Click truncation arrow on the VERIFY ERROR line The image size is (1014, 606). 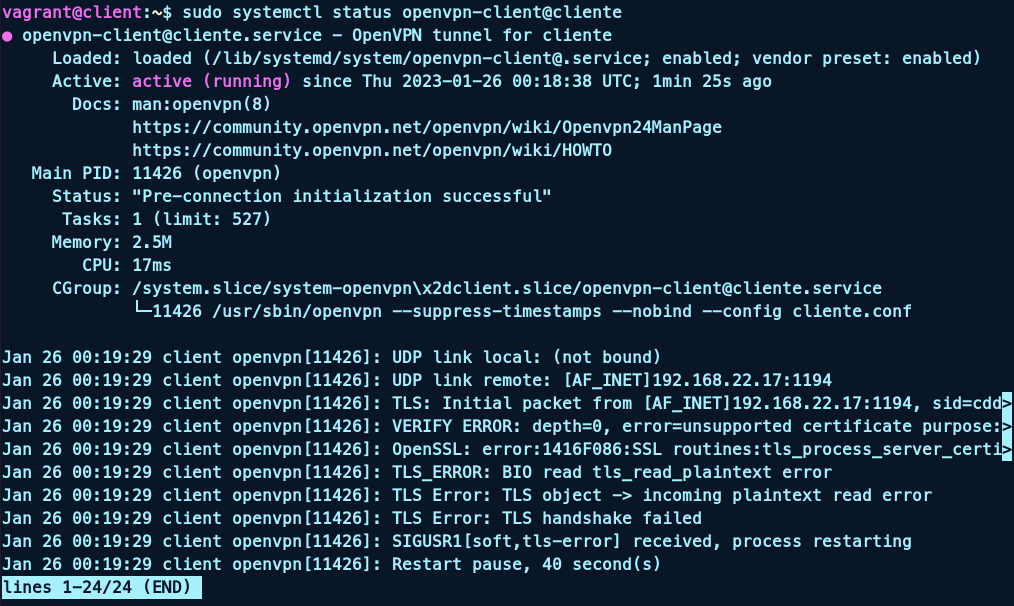click(x=1006, y=426)
